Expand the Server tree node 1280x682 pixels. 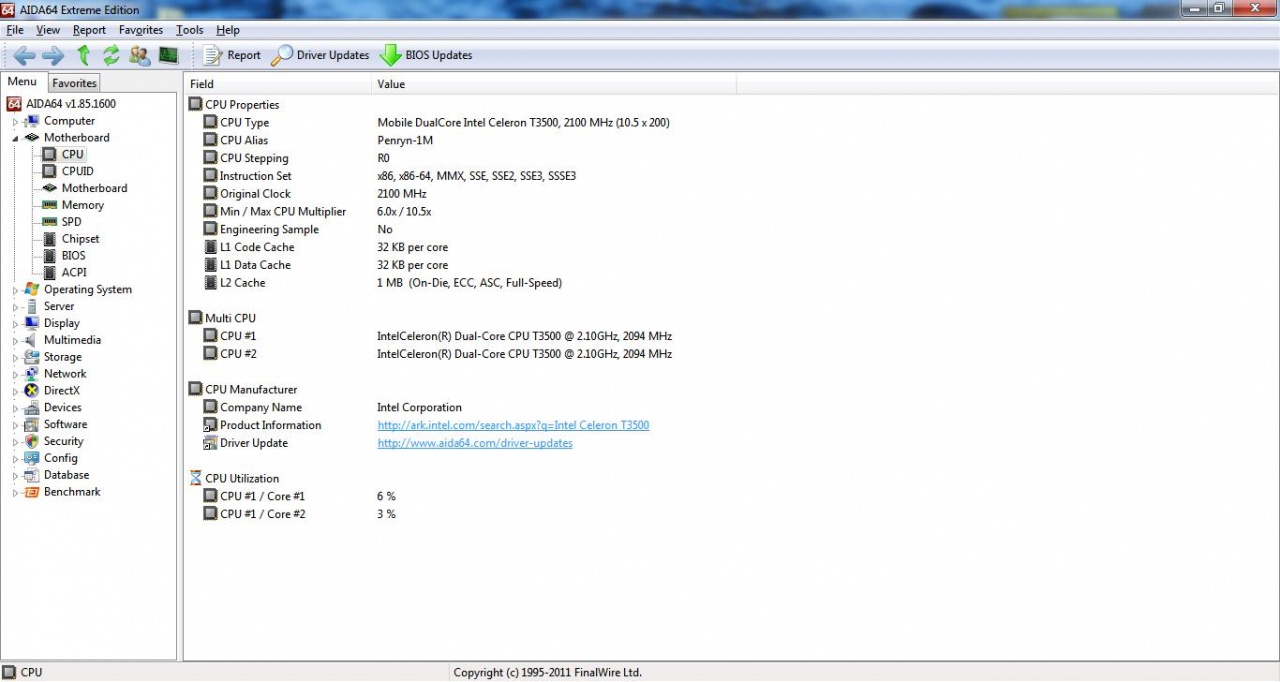coord(15,307)
